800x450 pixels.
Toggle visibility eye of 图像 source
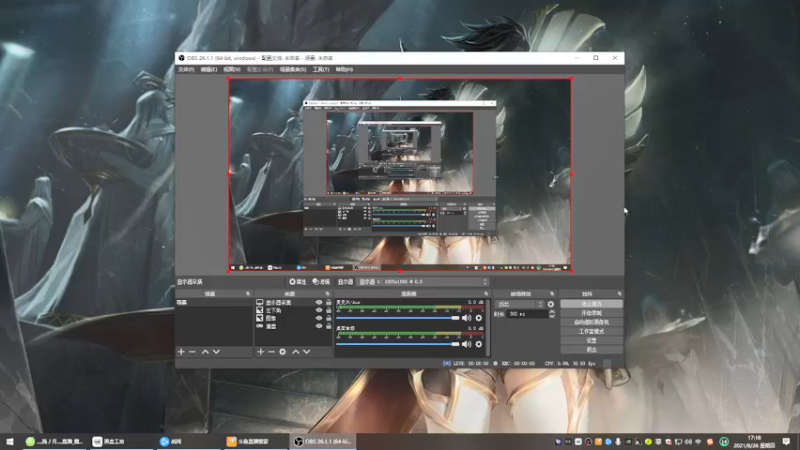[319, 318]
